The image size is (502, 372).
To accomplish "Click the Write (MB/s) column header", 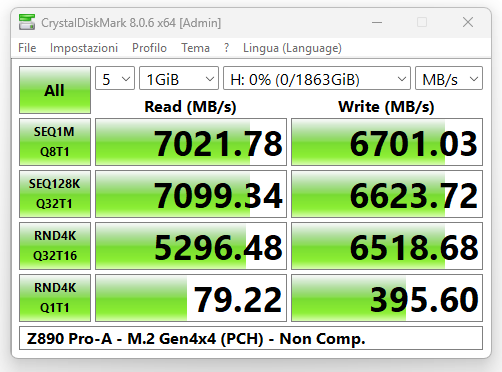I will point(386,107).
